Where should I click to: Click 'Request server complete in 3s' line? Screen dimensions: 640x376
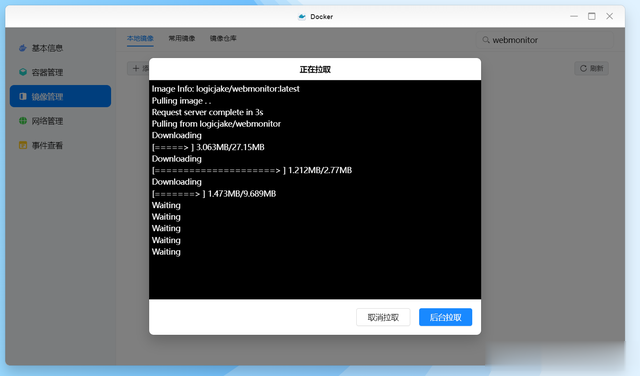click(x=207, y=112)
